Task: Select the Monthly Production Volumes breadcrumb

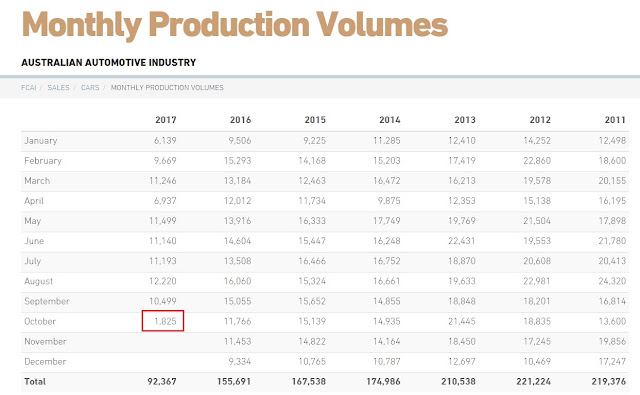Action: (x=167, y=87)
